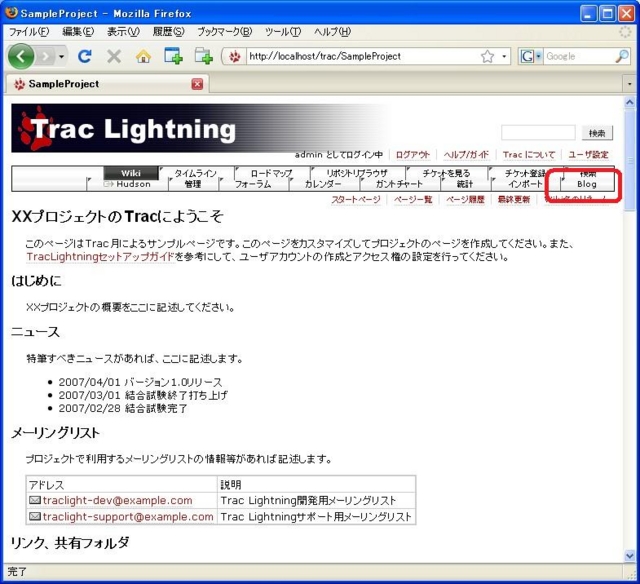Open the address bar history dropdown
Image resolution: width=640 pixels, height=584 pixels.
[x=504, y=56]
